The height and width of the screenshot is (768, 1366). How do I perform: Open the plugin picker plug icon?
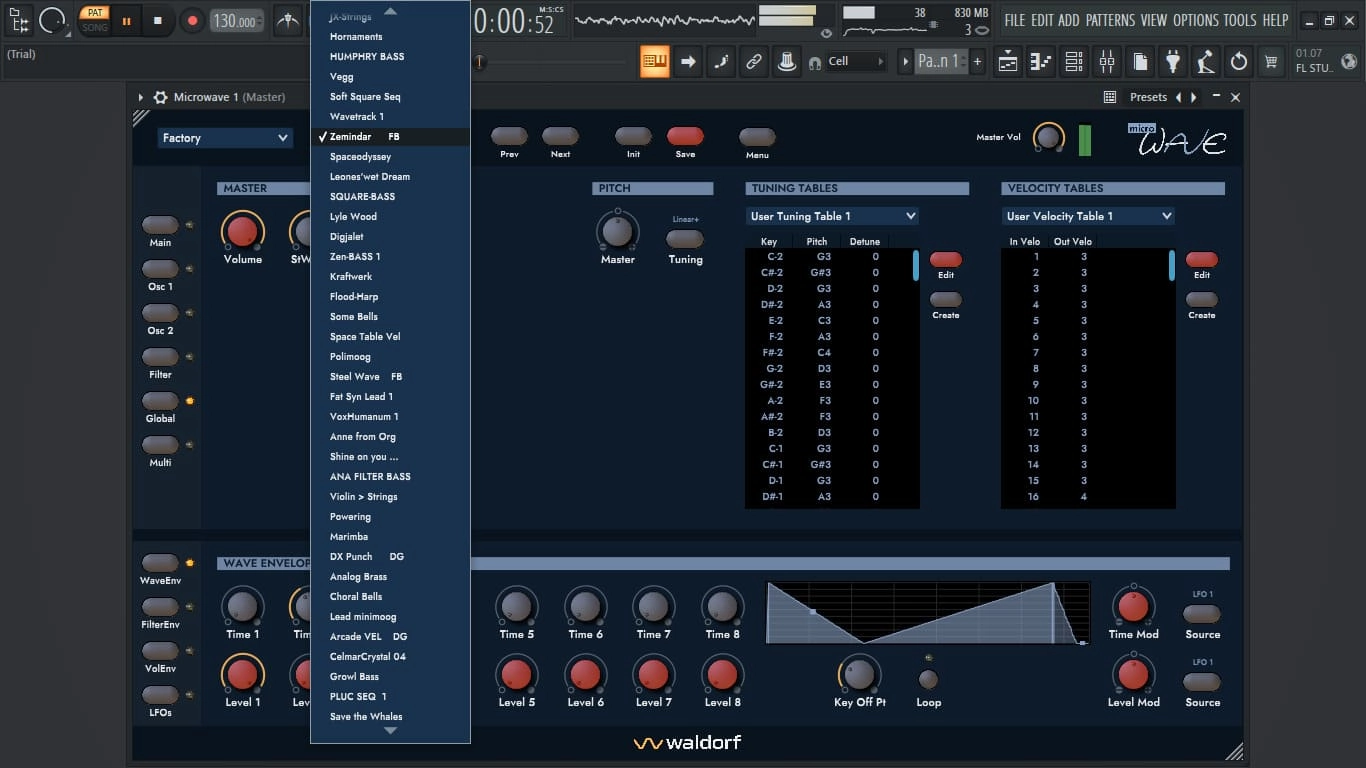pos(1172,62)
